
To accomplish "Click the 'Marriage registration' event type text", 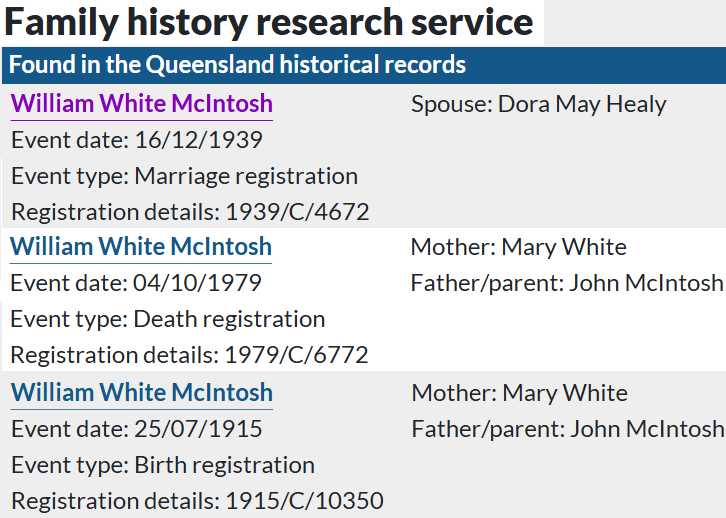I will pyautogui.click(x=246, y=176).
